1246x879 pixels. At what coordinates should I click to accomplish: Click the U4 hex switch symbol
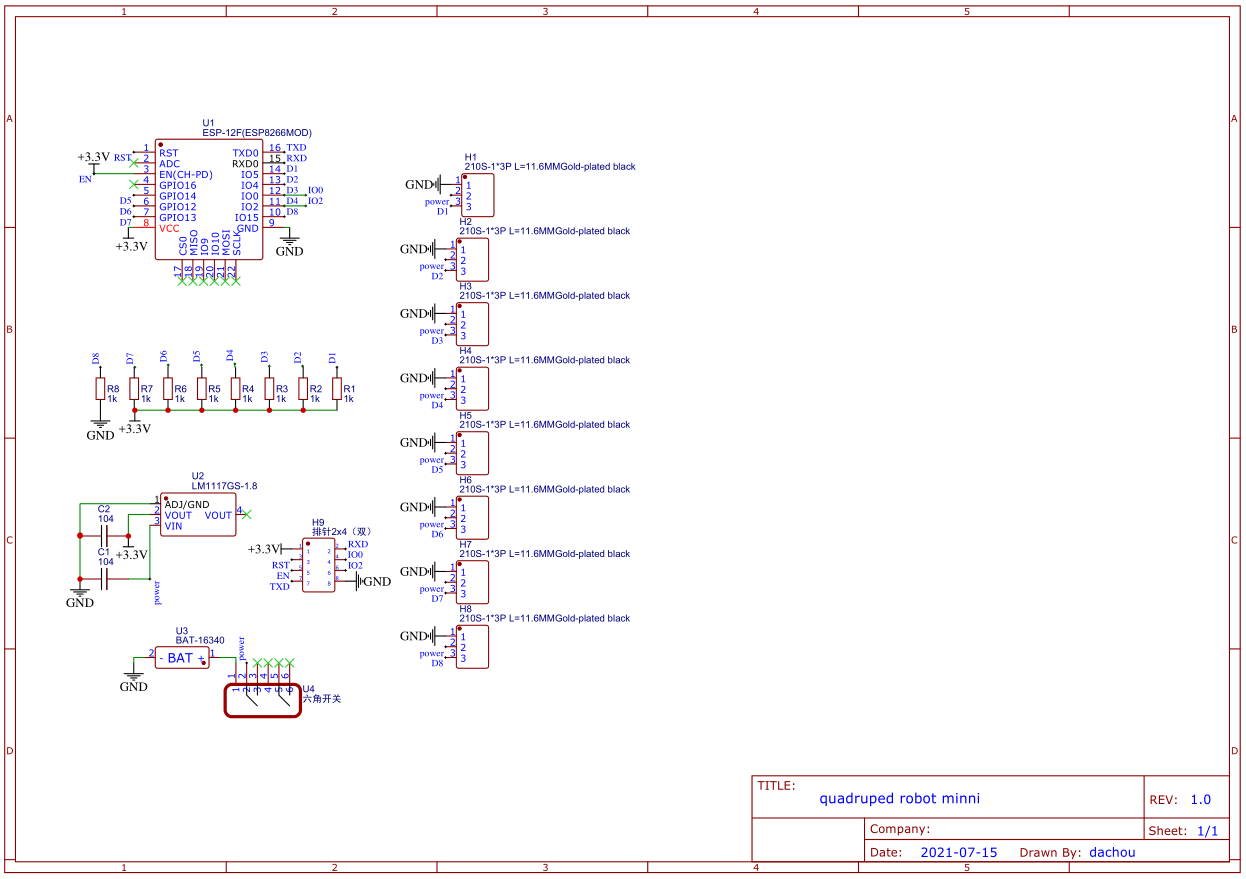263,700
